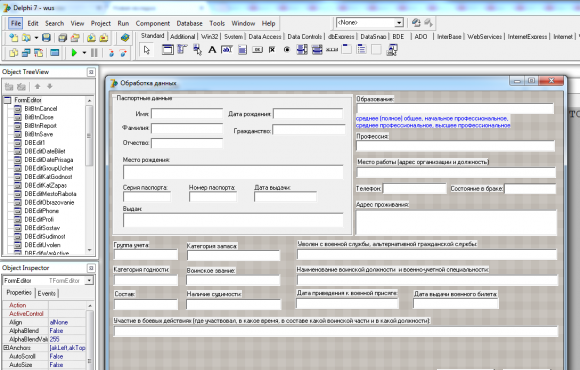Click the Фамилия input field on form
The image size is (580, 370).
point(187,128)
